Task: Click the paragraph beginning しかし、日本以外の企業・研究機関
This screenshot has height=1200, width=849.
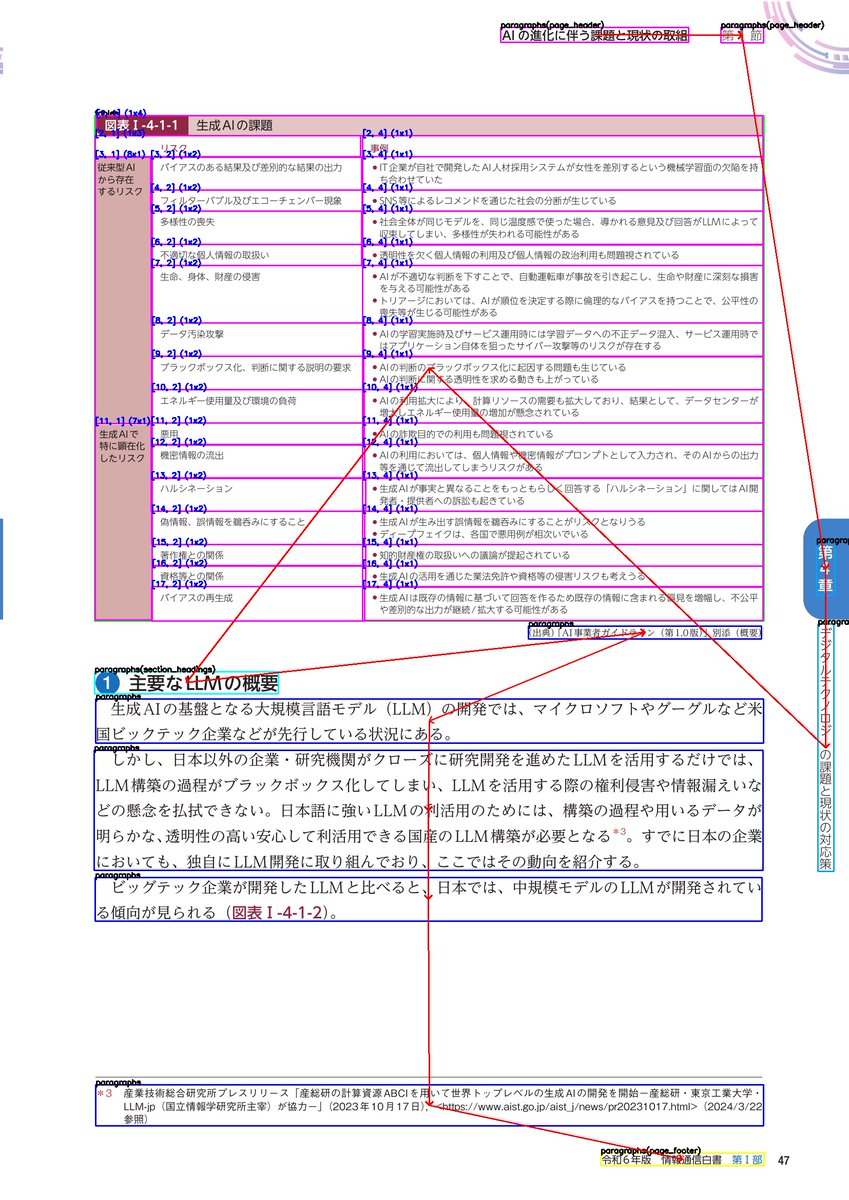Action: tap(430, 810)
